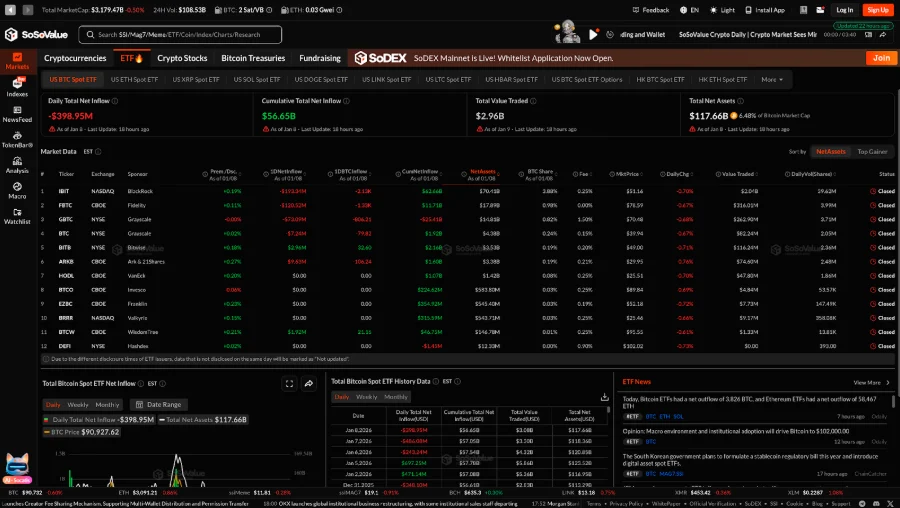
Task: Toggle the Light theme mode
Action: [x=721, y=10]
